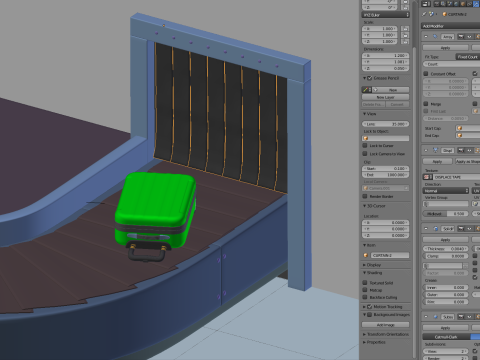Click the Array modifier type icon

point(435,37)
